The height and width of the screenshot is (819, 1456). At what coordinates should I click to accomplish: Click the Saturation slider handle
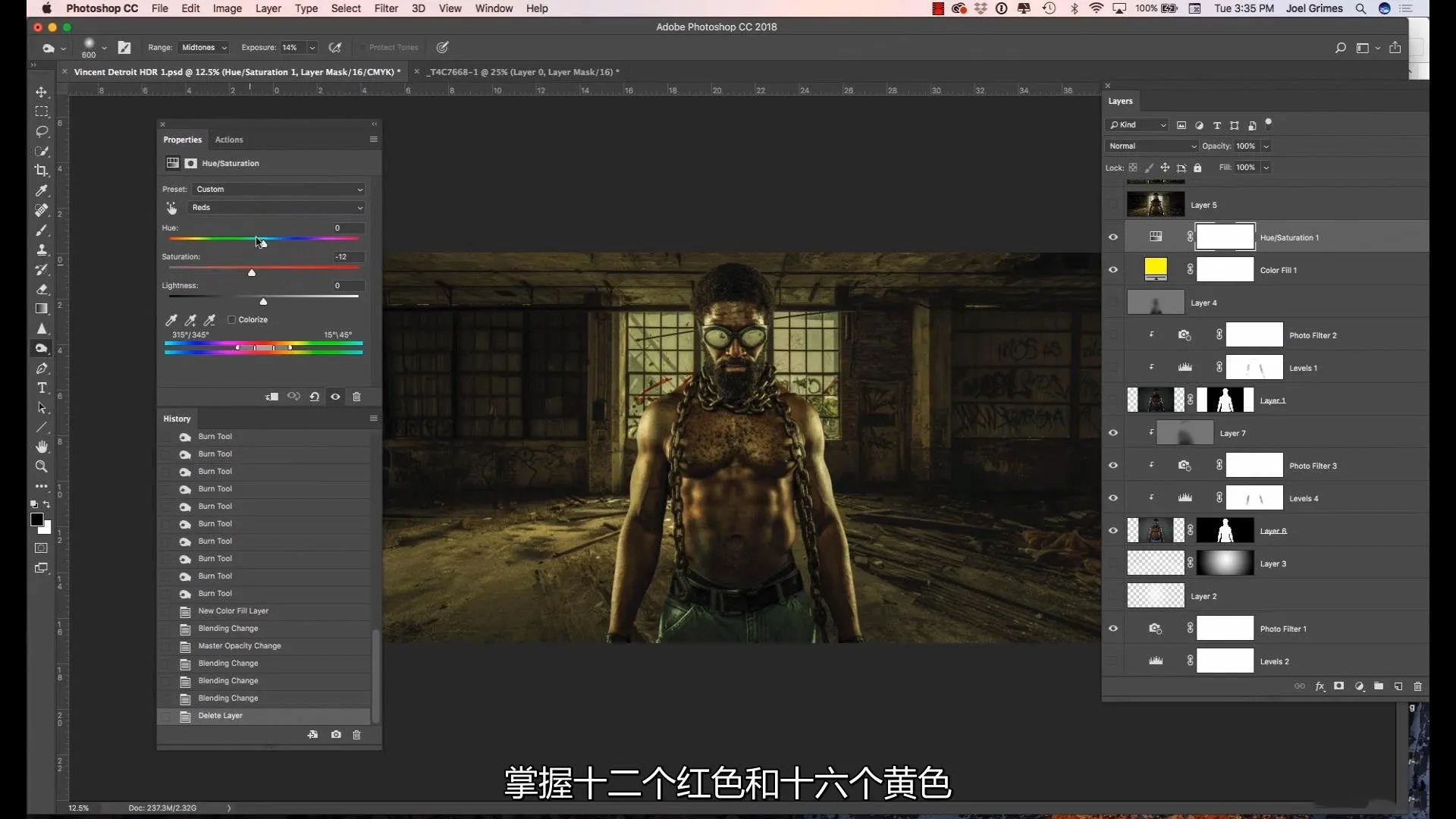click(252, 272)
